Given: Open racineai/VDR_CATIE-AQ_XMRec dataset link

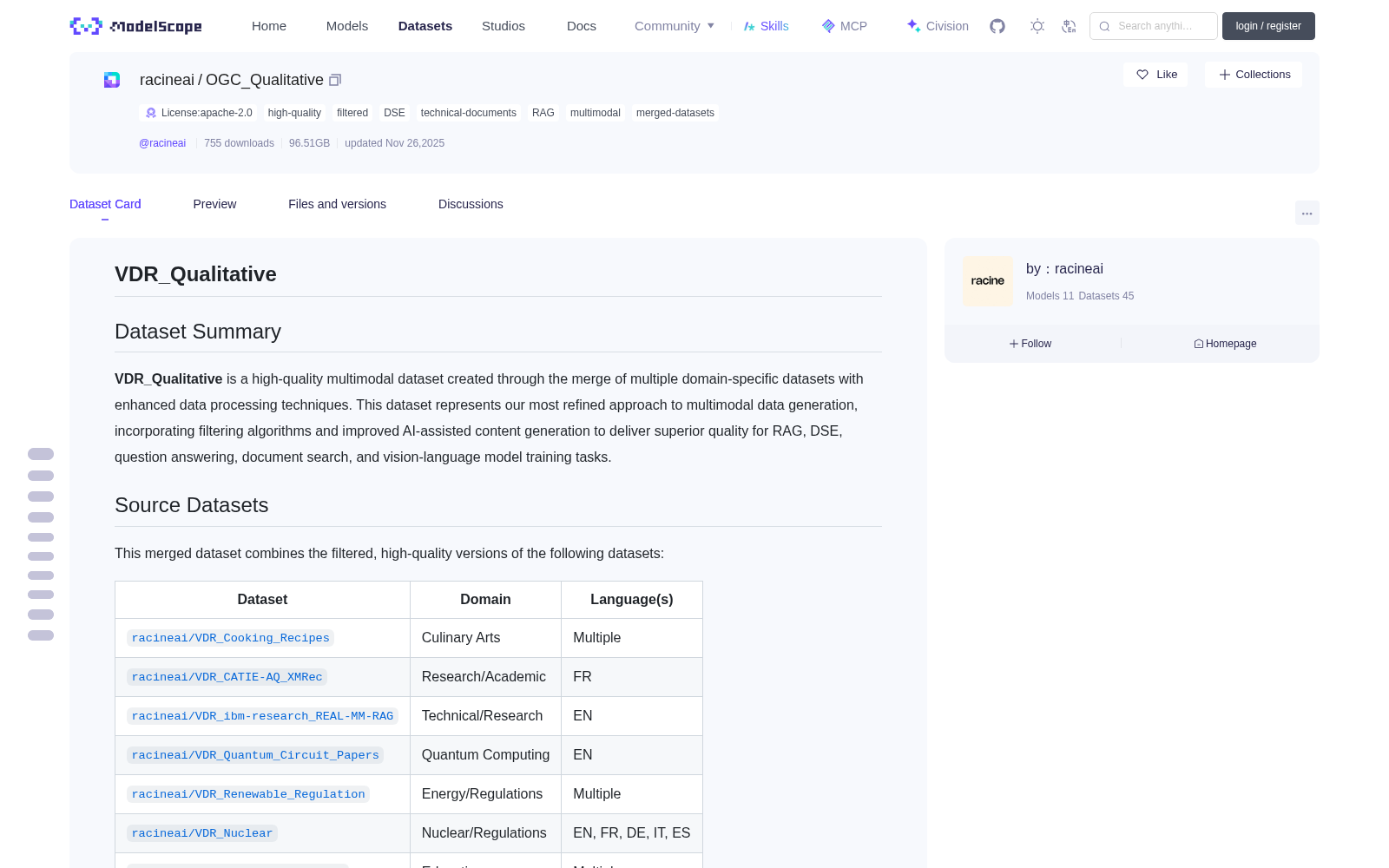Looking at the screenshot, I should [x=227, y=677].
